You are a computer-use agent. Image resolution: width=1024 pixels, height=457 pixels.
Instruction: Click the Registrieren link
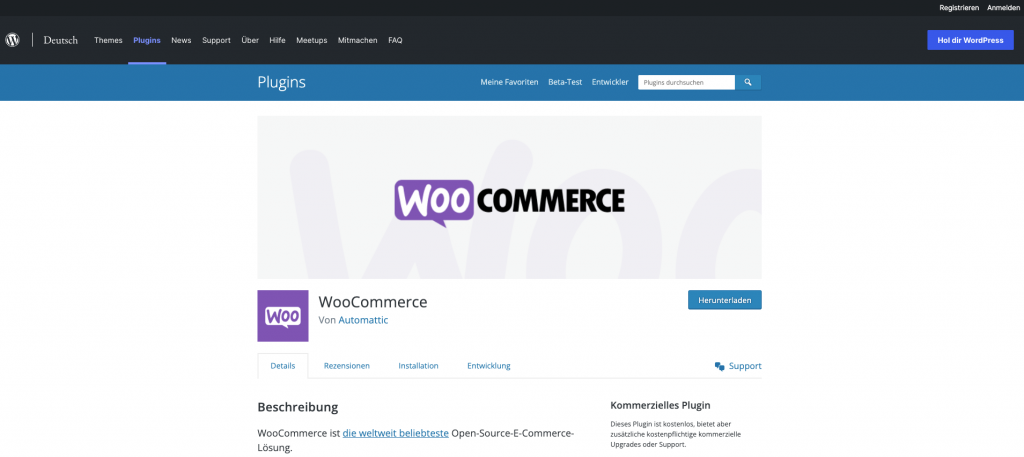pyautogui.click(x=958, y=7)
